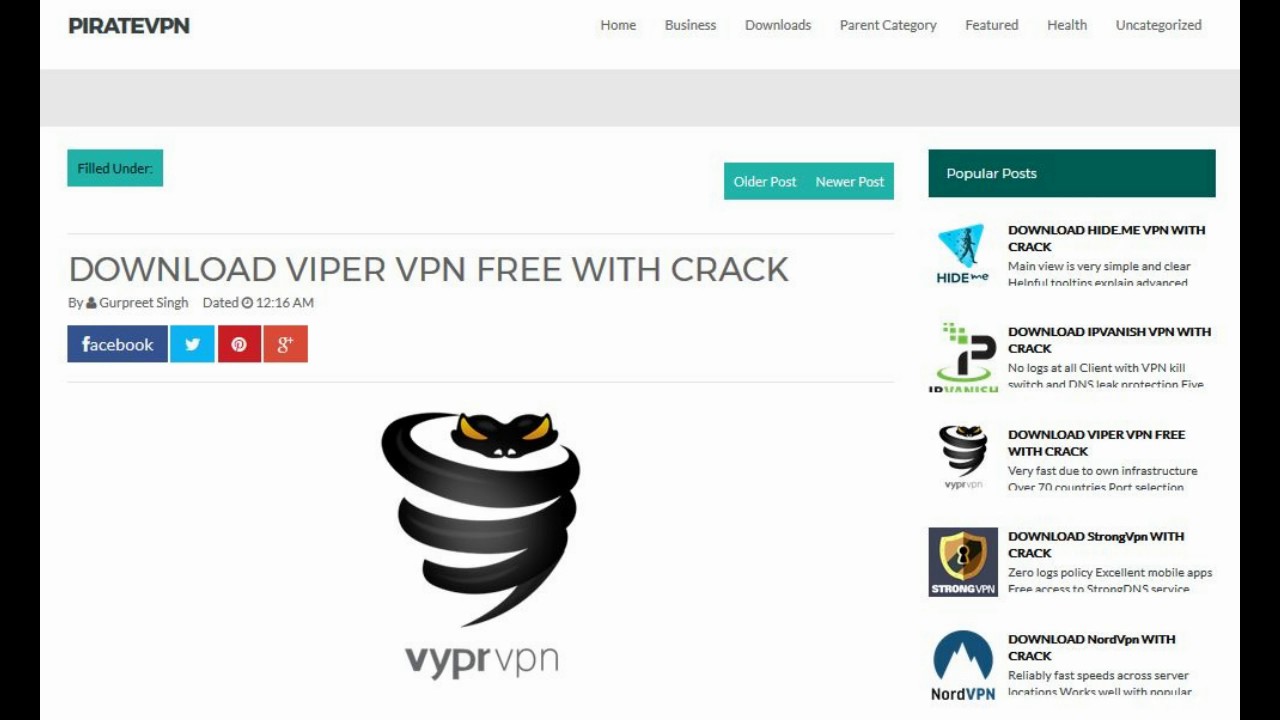Go to the Newer Post

(850, 181)
